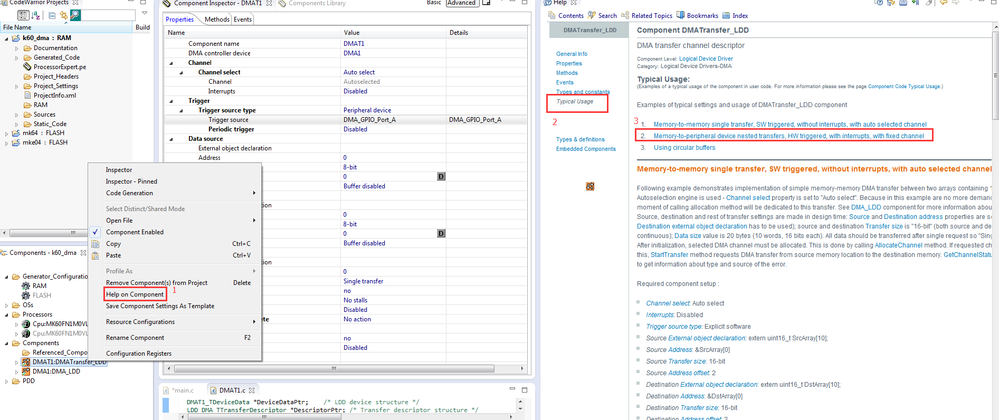Collapse the k60_dma : RAM project
The height and width of the screenshot is (420, 999).
pyautogui.click(x=7, y=38)
